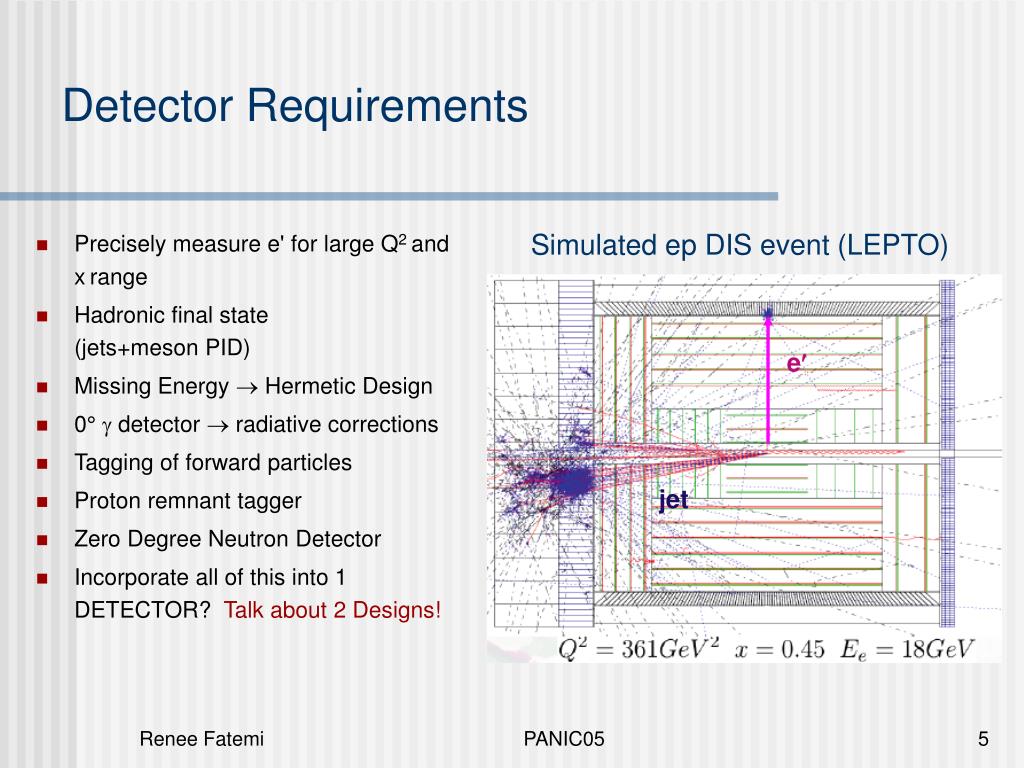Click the 'Renee Fatemi' footer name

(202, 739)
